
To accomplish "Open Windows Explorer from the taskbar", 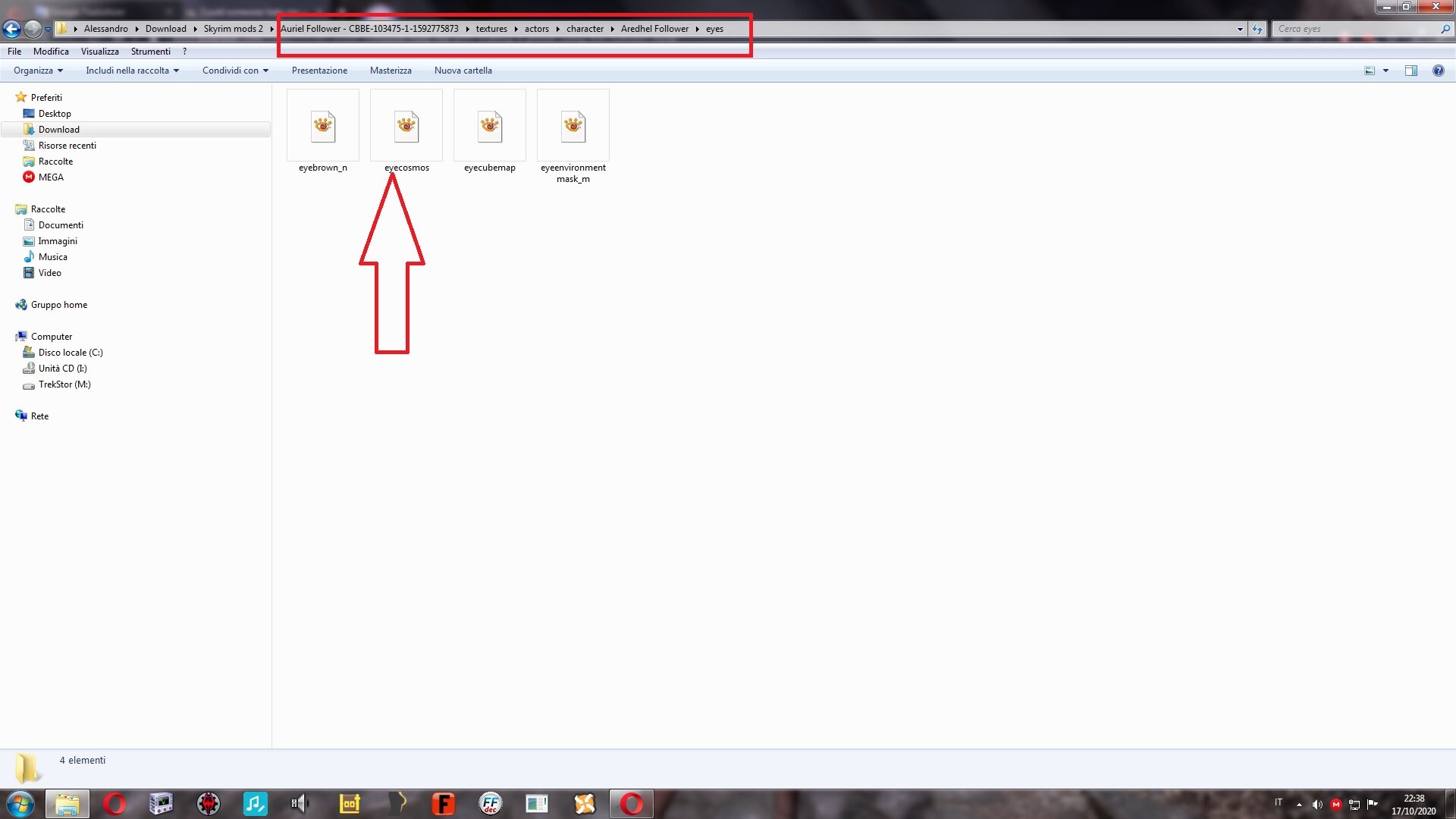I will pyautogui.click(x=67, y=804).
